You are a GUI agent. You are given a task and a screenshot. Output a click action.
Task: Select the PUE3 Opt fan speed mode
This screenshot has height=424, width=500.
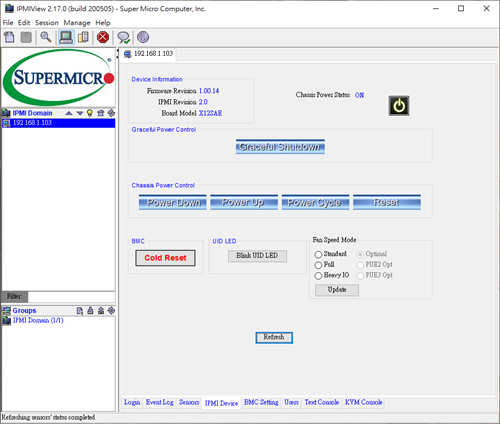(360, 276)
